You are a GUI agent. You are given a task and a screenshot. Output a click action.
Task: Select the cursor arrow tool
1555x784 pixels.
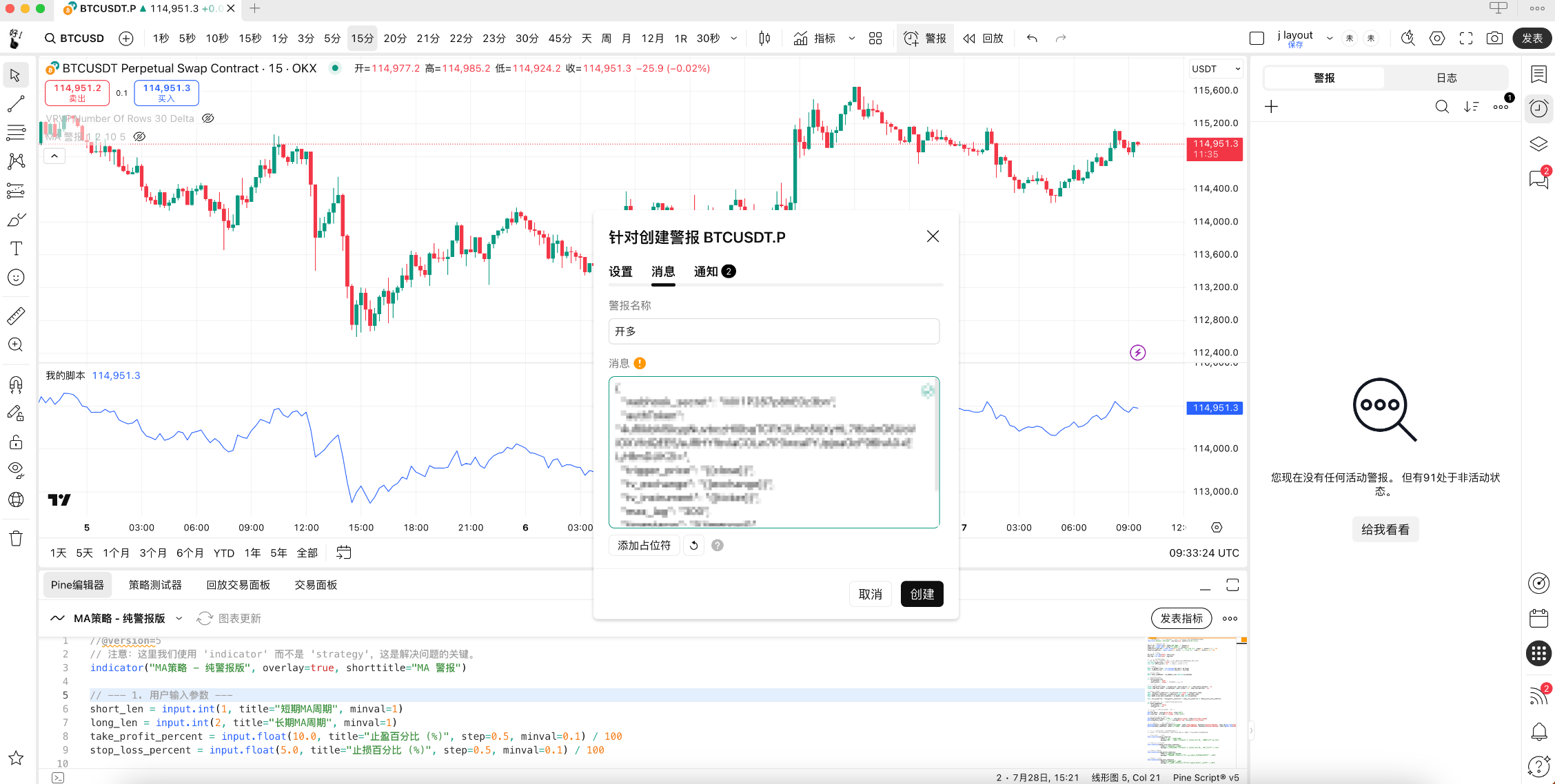coord(16,75)
